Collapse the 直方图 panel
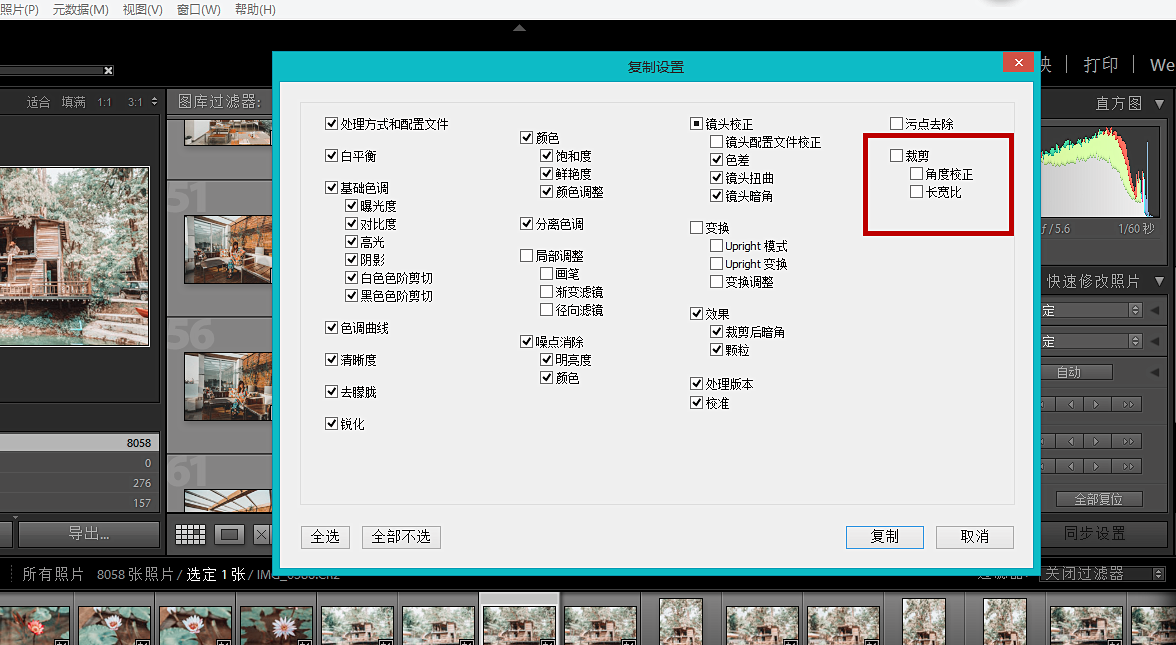The image size is (1176, 645). pos(1159,103)
